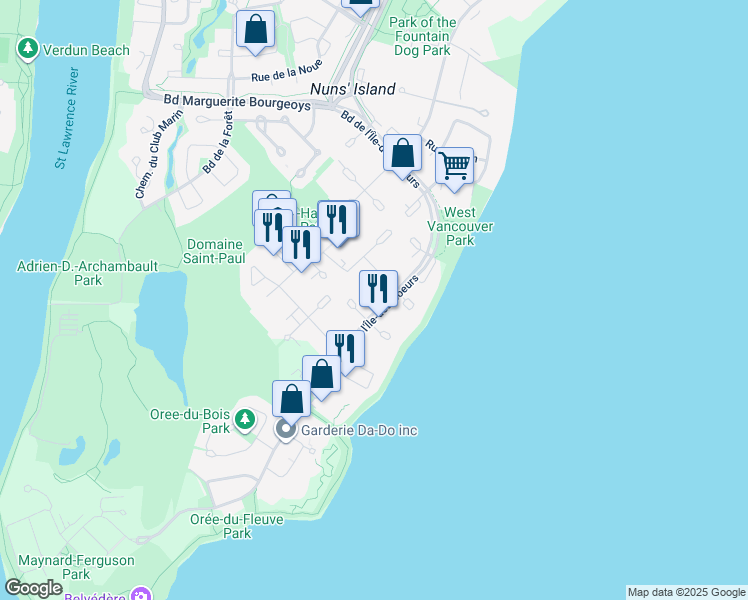Image resolution: width=748 pixels, height=600 pixels.
Task: Select the Domaine Saint-Paul label
Action: click(214, 251)
